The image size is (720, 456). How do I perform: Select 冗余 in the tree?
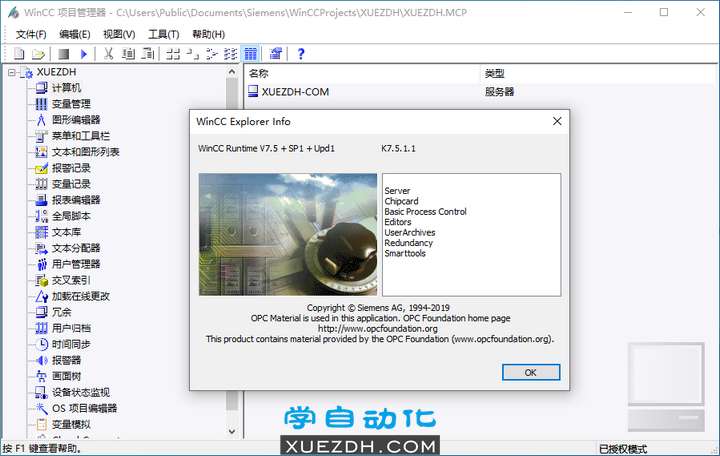pyautogui.click(x=61, y=312)
